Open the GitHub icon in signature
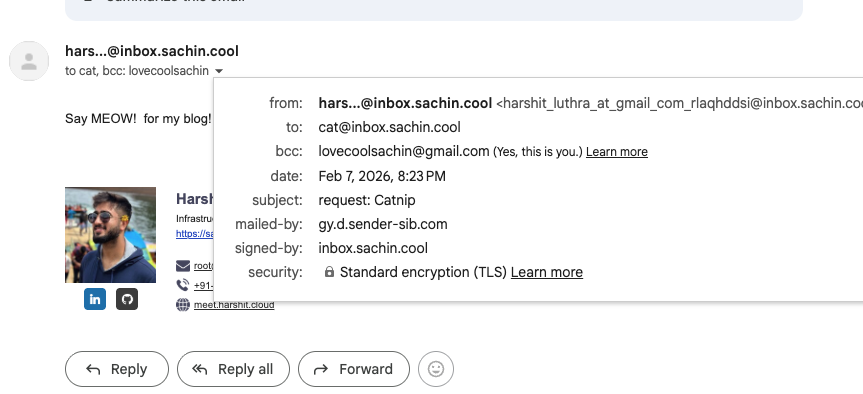Image resolution: width=863 pixels, height=394 pixels. (127, 299)
